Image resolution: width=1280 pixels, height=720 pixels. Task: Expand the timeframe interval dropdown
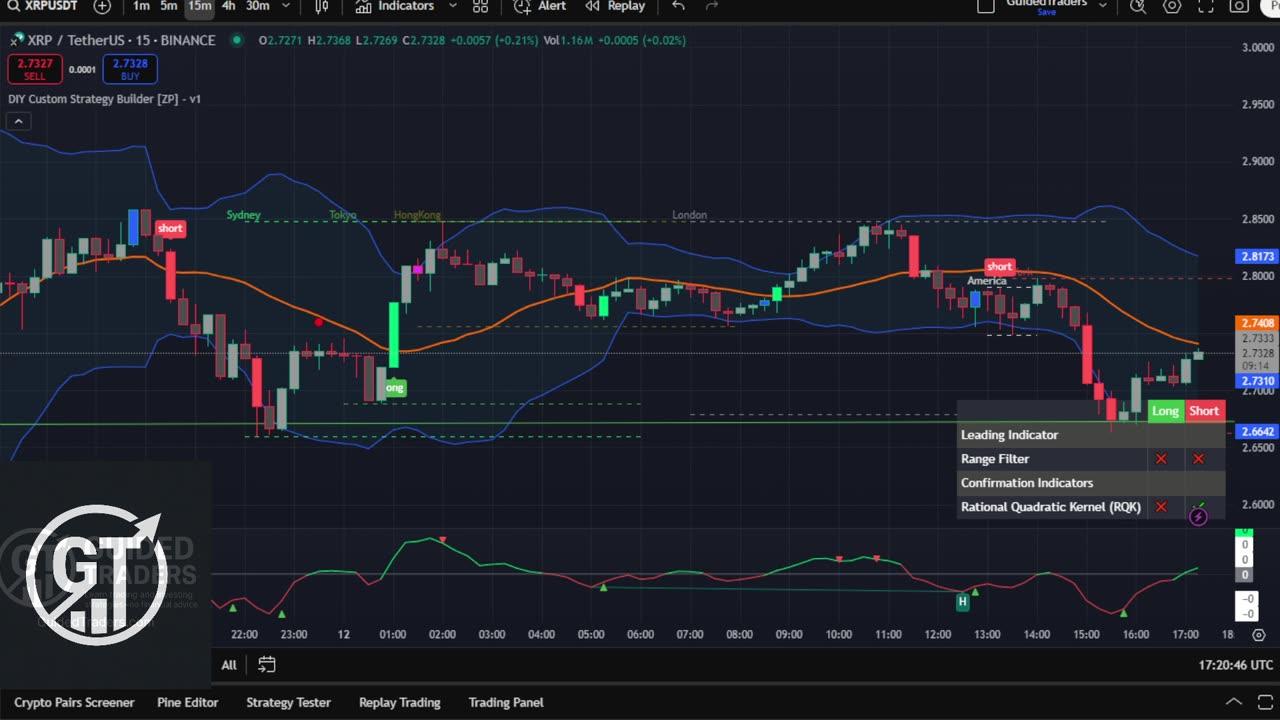[x=286, y=6]
